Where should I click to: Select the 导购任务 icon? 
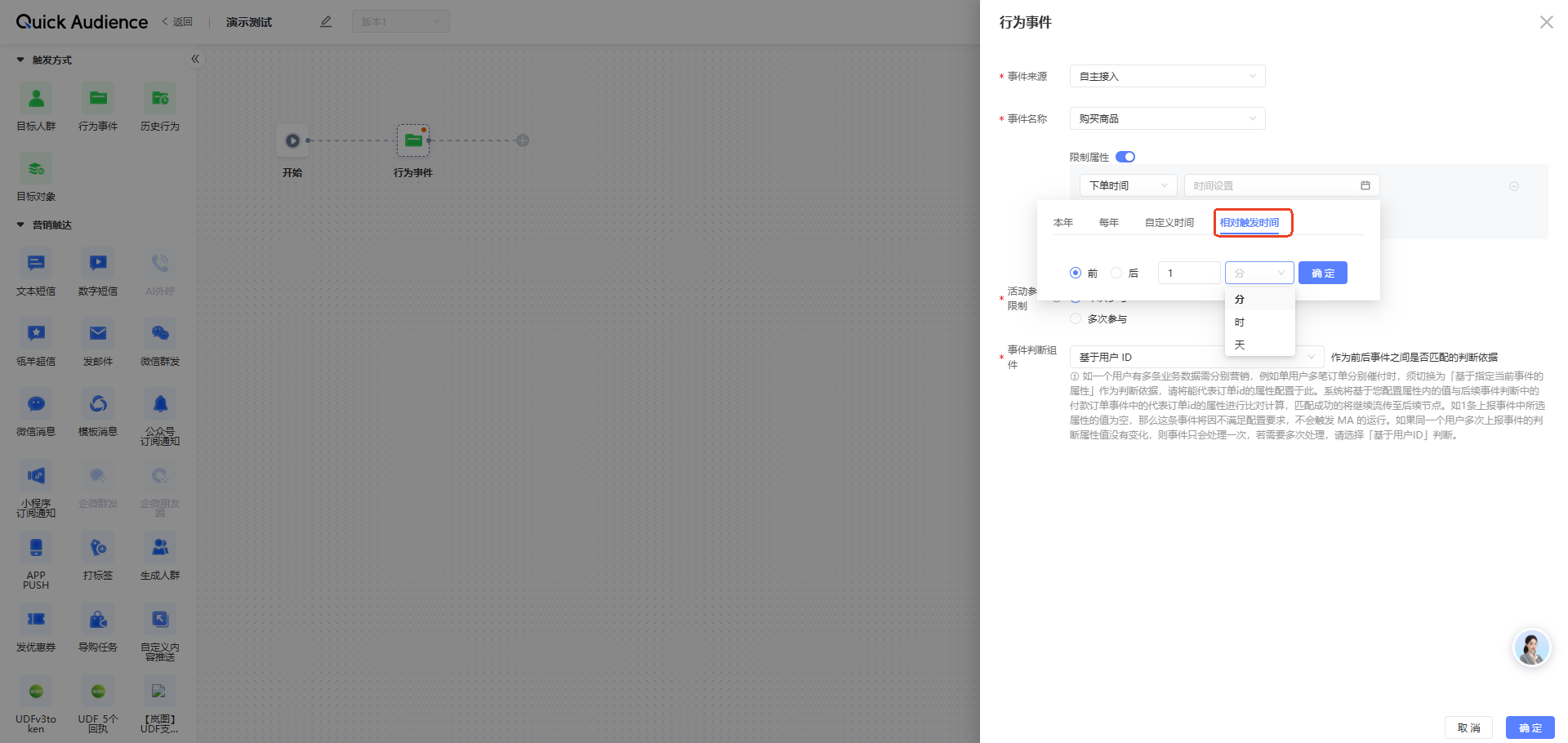(x=98, y=619)
